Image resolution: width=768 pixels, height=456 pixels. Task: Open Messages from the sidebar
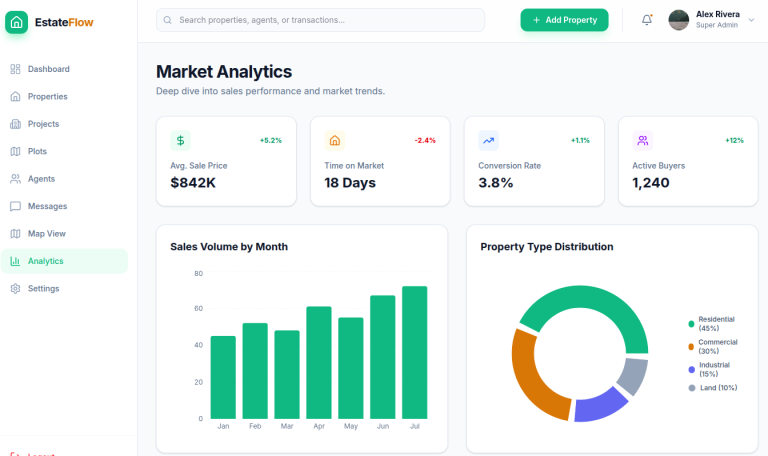tap(47, 206)
